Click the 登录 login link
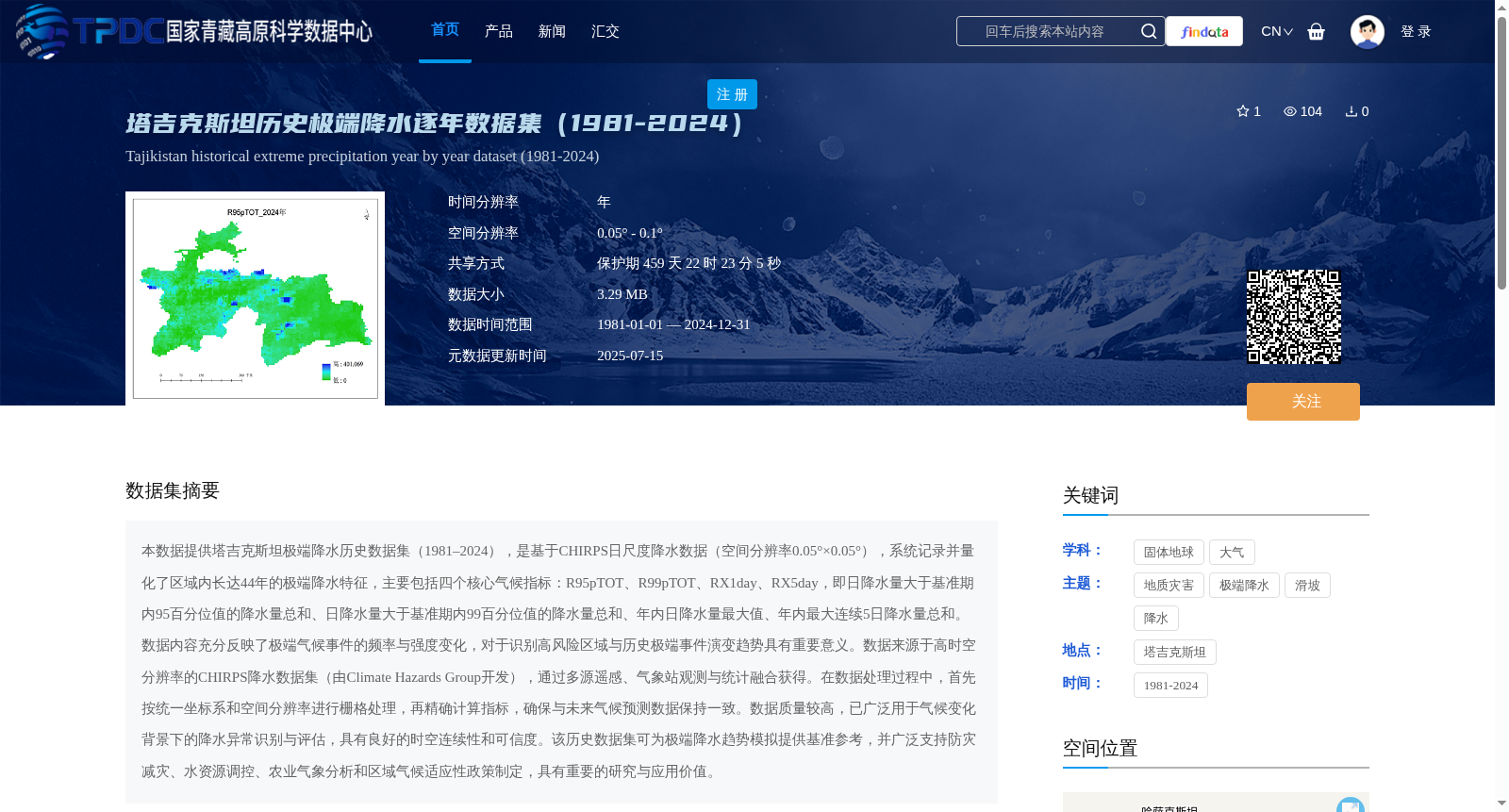Image resolution: width=1509 pixels, height=812 pixels. (x=1416, y=31)
